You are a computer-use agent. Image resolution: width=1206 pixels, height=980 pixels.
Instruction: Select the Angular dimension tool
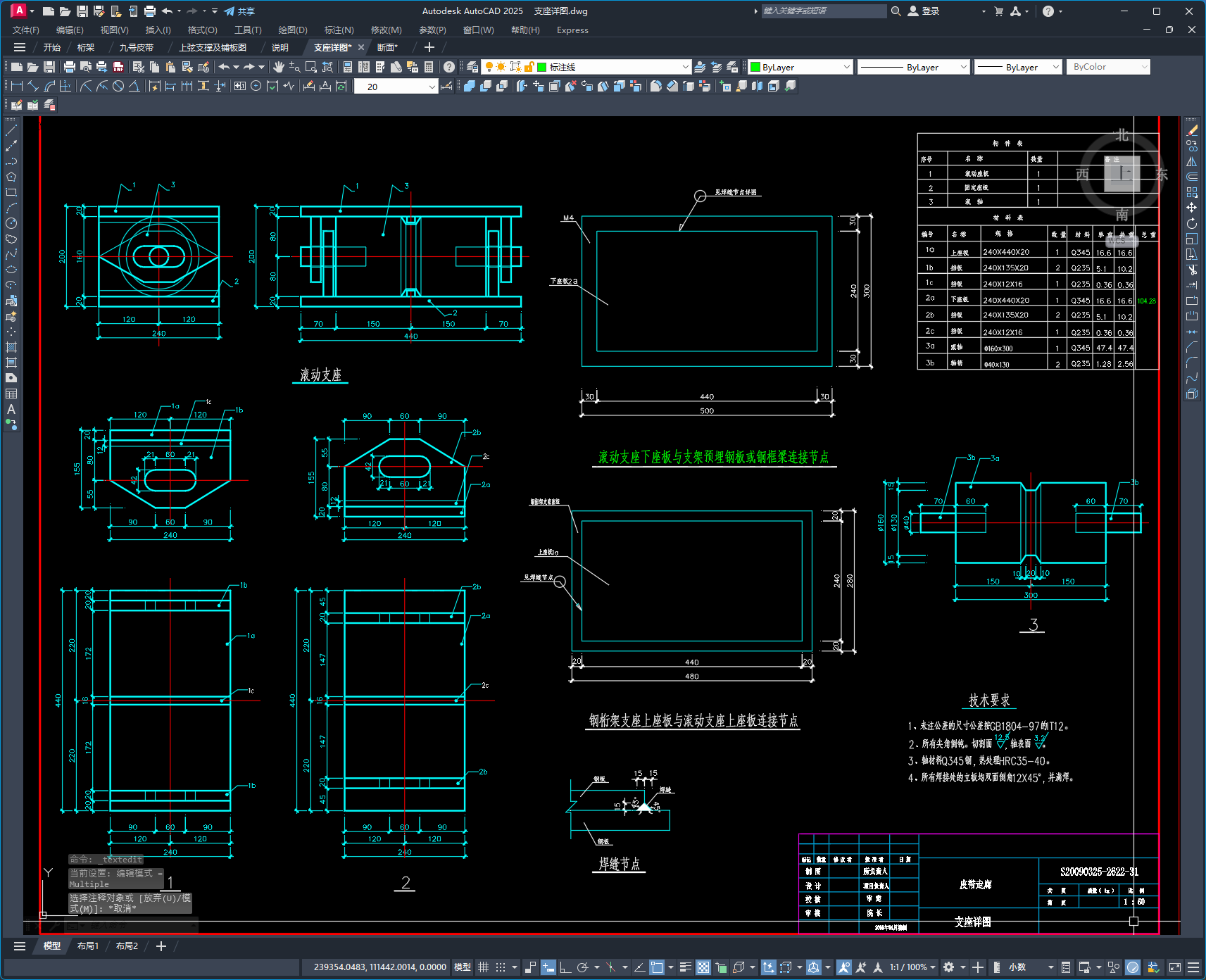coord(134,86)
